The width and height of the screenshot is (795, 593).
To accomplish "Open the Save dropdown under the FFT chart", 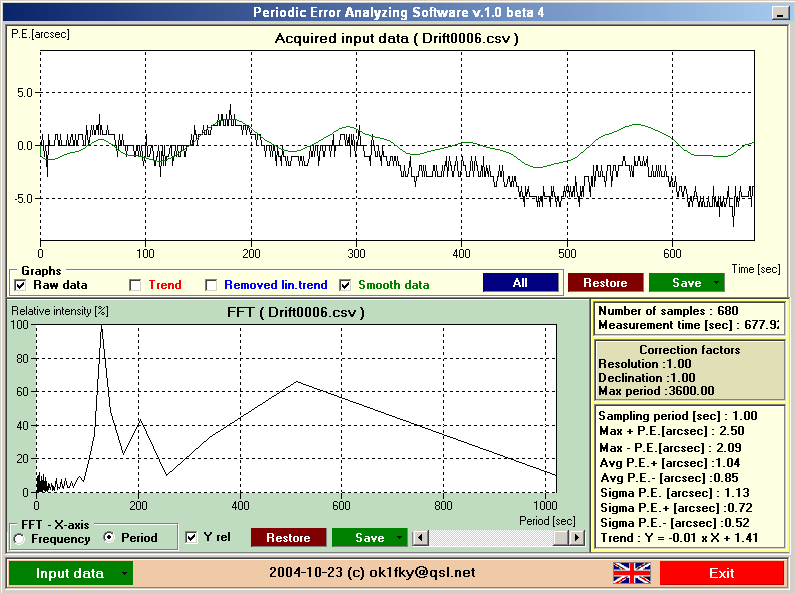I will (x=399, y=539).
